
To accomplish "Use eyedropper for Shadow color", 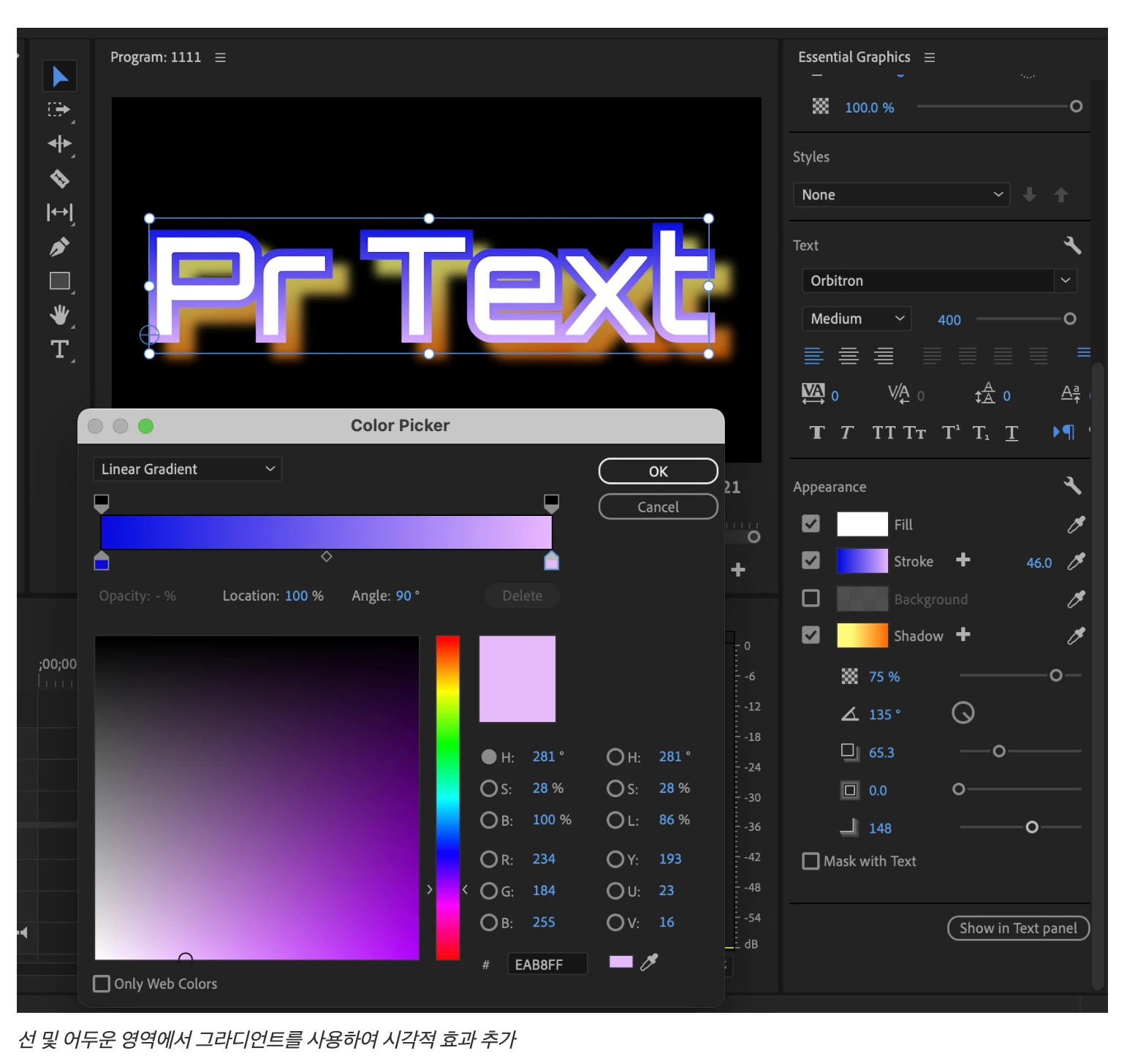I will [x=1076, y=636].
